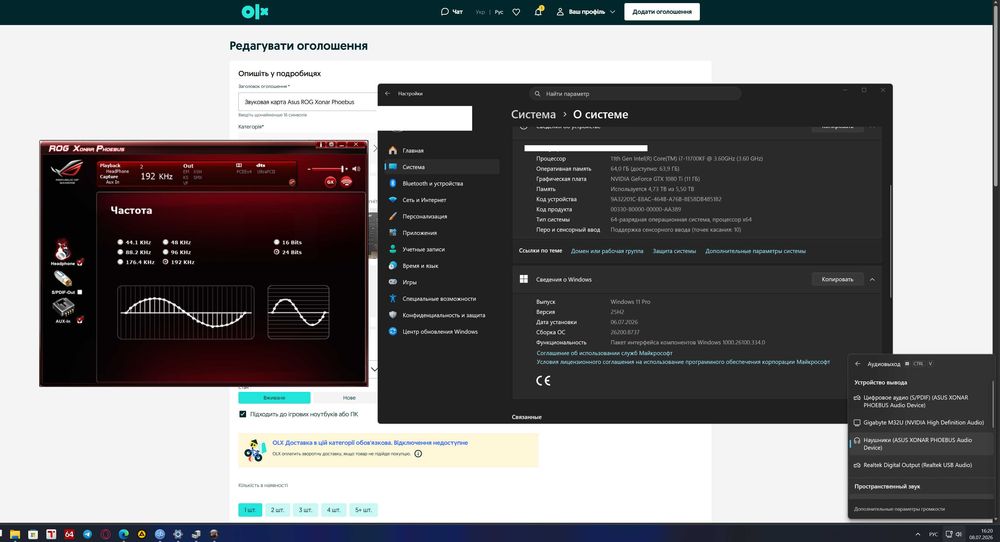Viewport: 1000px width, 542px height.
Task: Toggle the AUX-In checkbox
Action: click(80, 320)
